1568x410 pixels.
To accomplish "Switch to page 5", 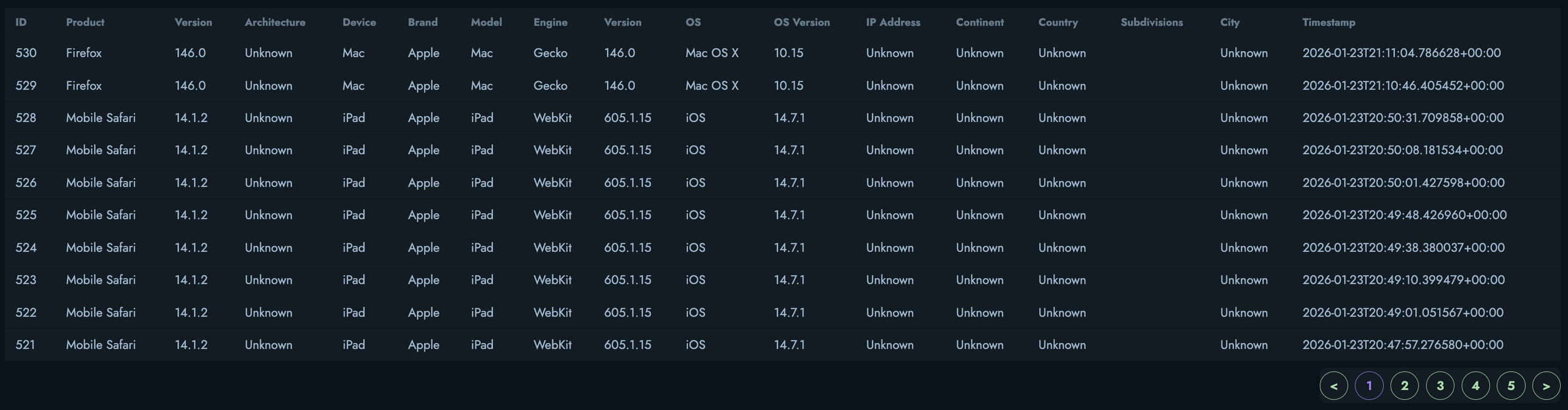I will (x=1511, y=386).
